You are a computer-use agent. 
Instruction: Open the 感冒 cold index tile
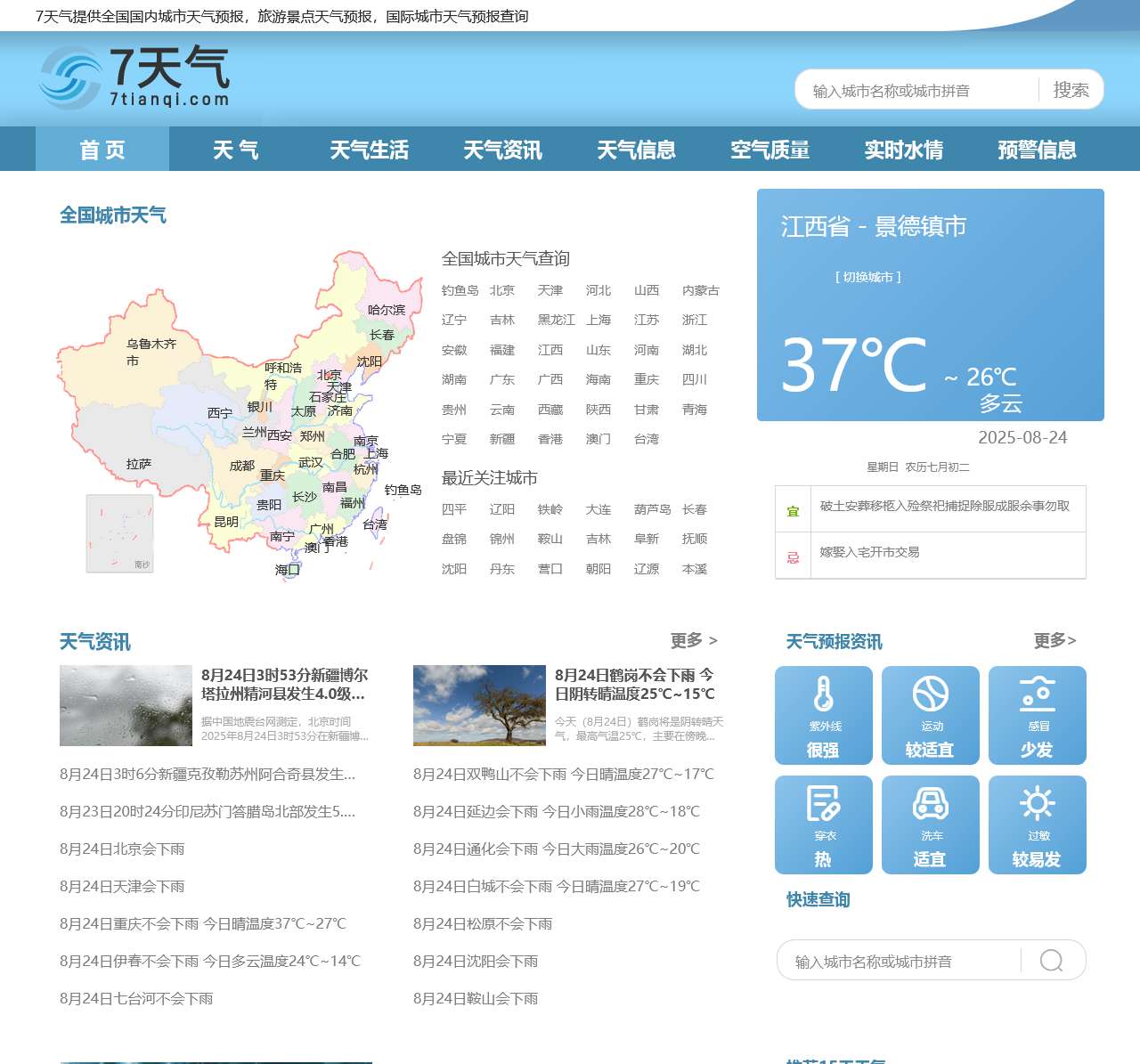1038,715
